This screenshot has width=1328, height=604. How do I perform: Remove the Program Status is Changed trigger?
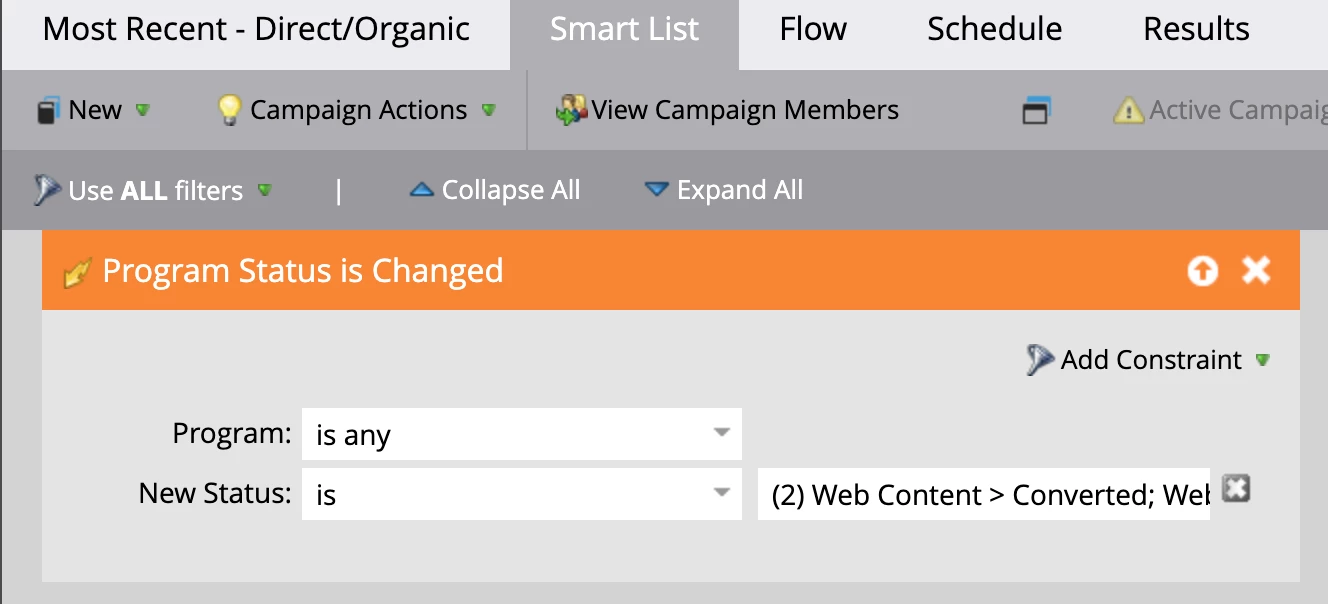click(x=1256, y=270)
